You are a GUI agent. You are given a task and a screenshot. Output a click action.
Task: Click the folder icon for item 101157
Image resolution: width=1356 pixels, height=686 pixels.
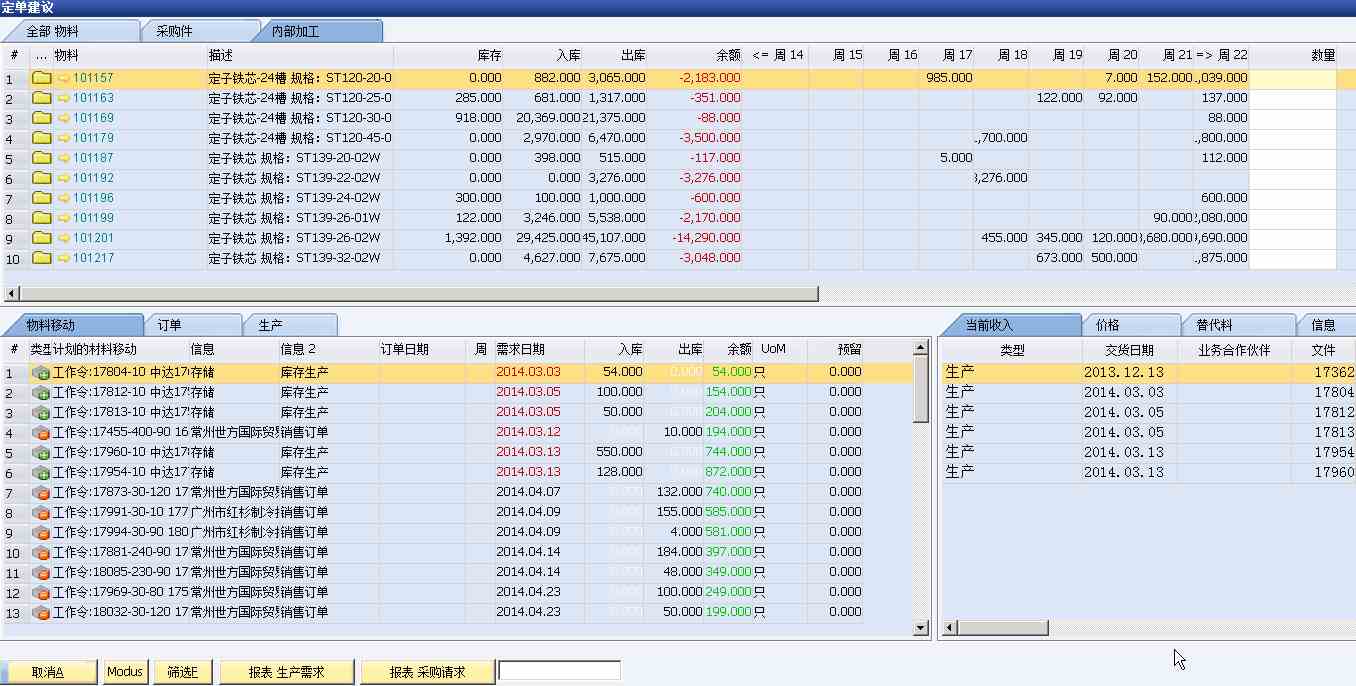41,78
